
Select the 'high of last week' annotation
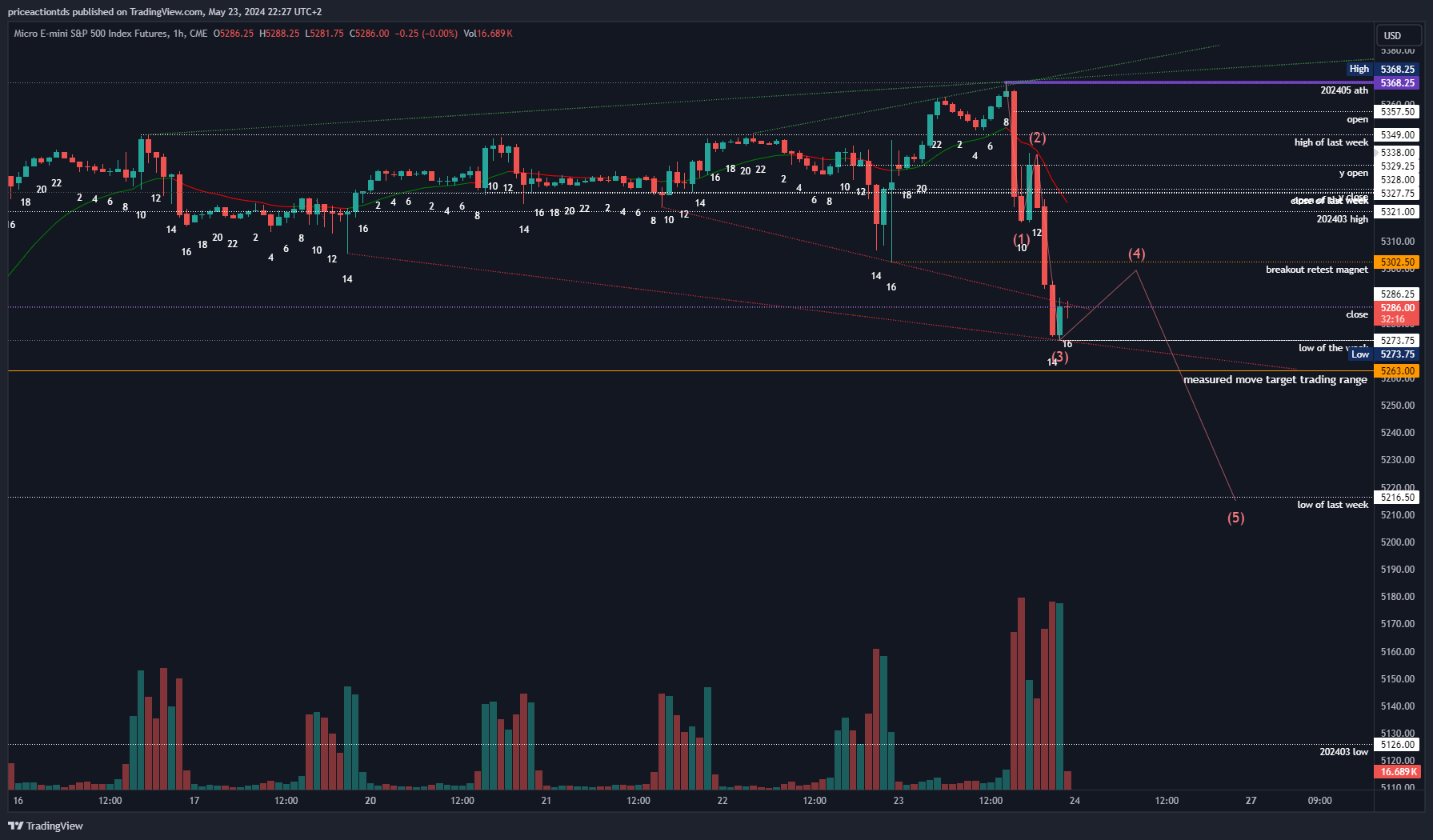pyautogui.click(x=1331, y=142)
